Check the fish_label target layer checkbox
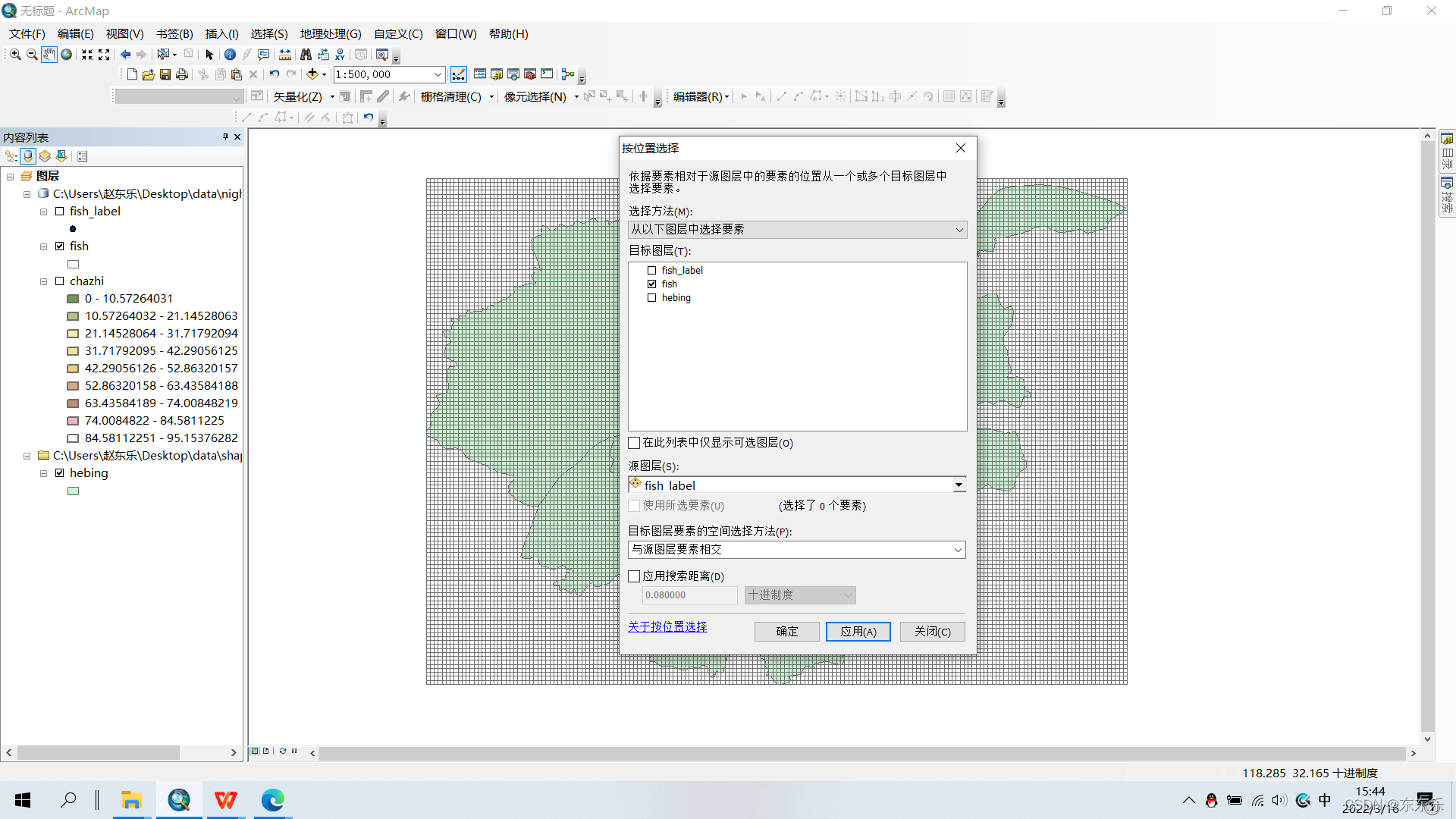Image resolution: width=1456 pixels, height=819 pixels. 651,270
